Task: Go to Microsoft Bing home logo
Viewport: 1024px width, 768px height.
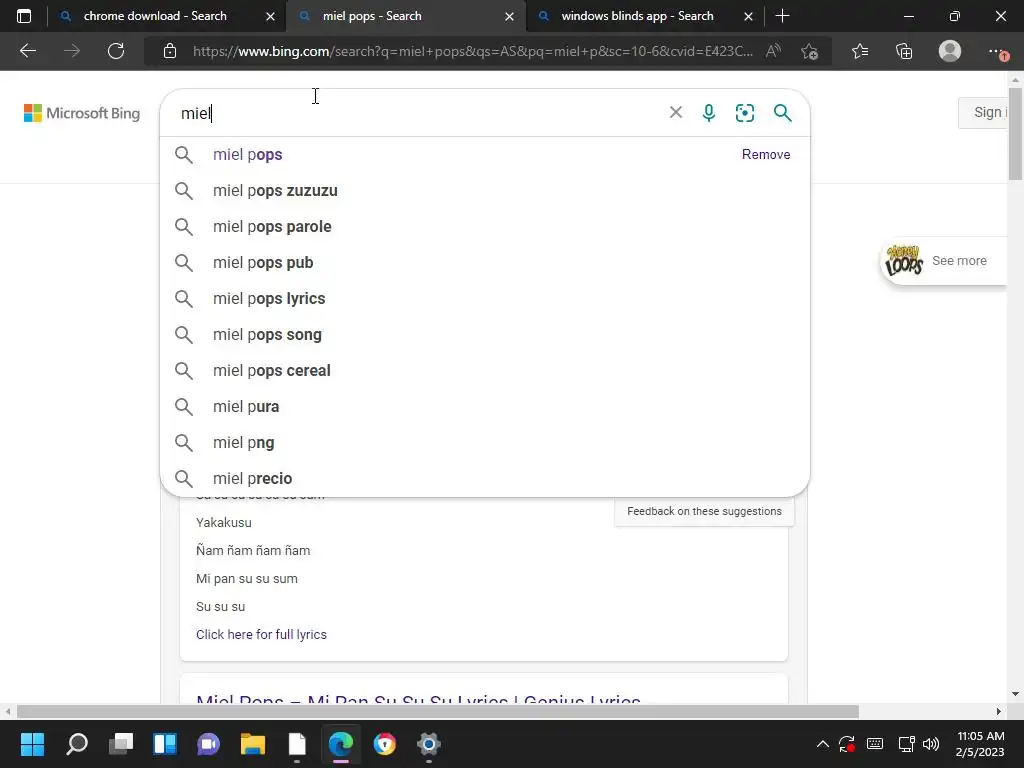Action: coord(82,113)
